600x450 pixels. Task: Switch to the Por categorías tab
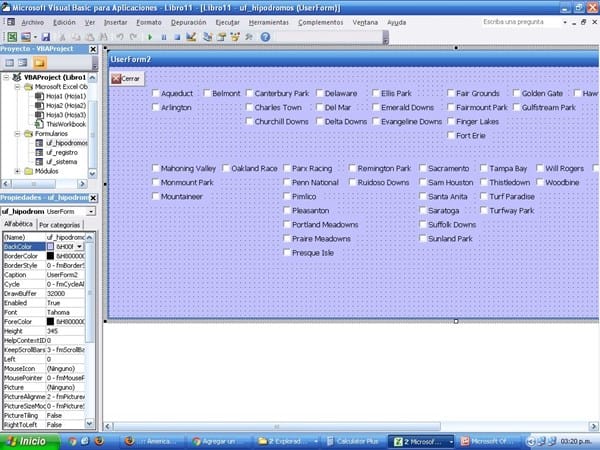(x=60, y=225)
